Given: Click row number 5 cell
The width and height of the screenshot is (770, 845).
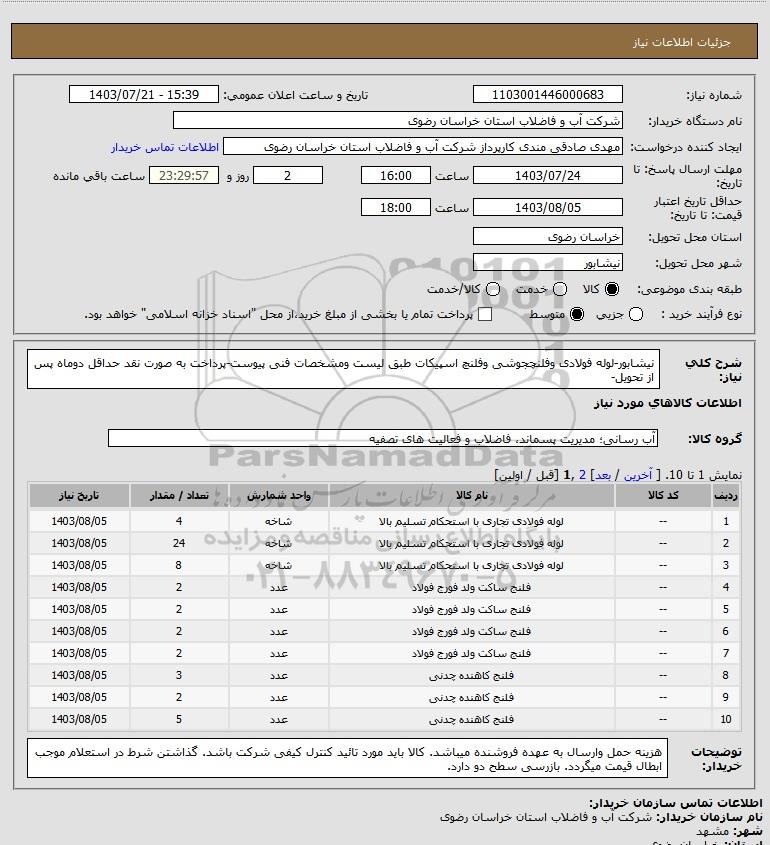Looking at the screenshot, I should click(725, 609).
